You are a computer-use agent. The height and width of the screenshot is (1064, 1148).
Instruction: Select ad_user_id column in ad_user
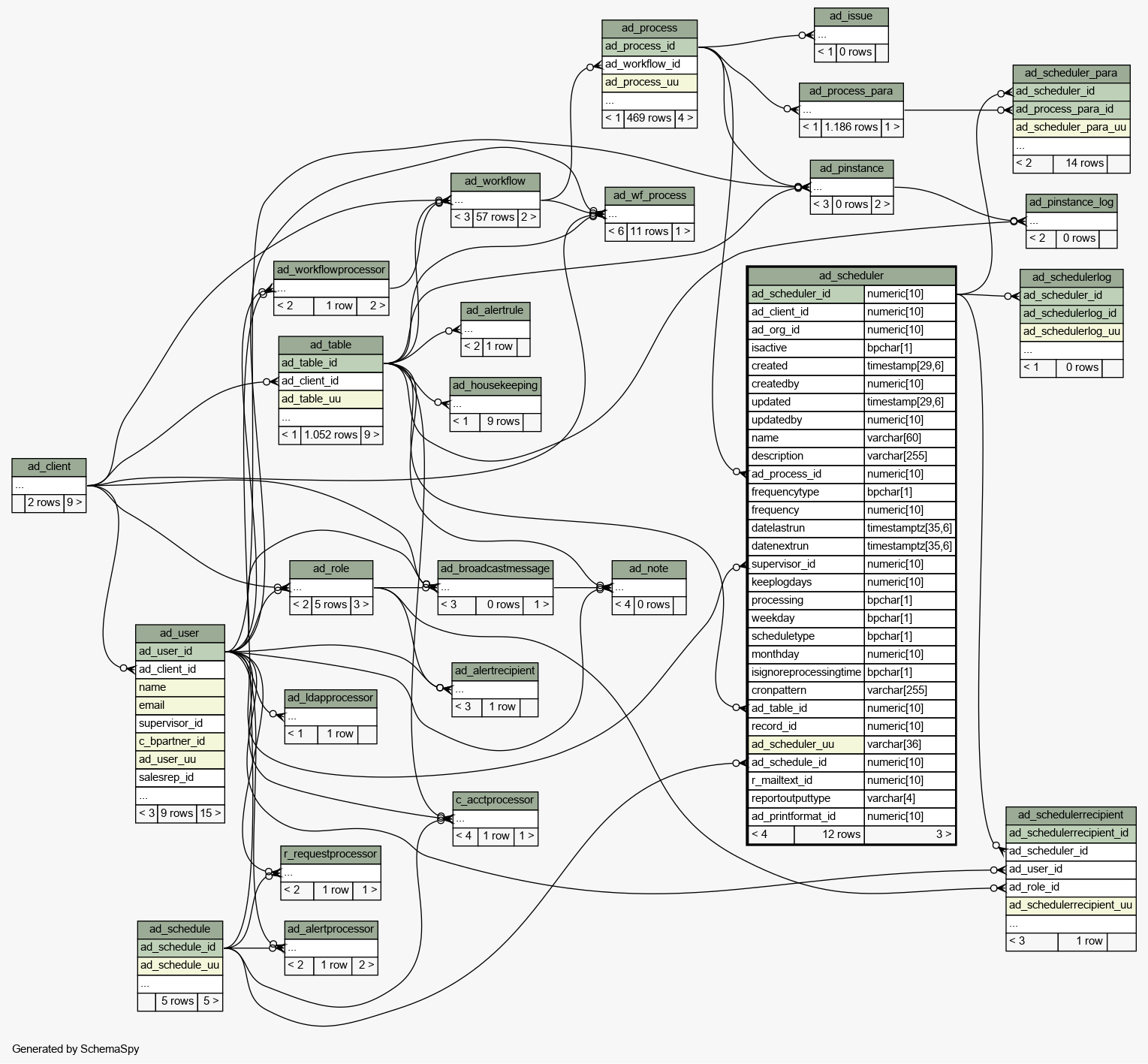[x=179, y=652]
